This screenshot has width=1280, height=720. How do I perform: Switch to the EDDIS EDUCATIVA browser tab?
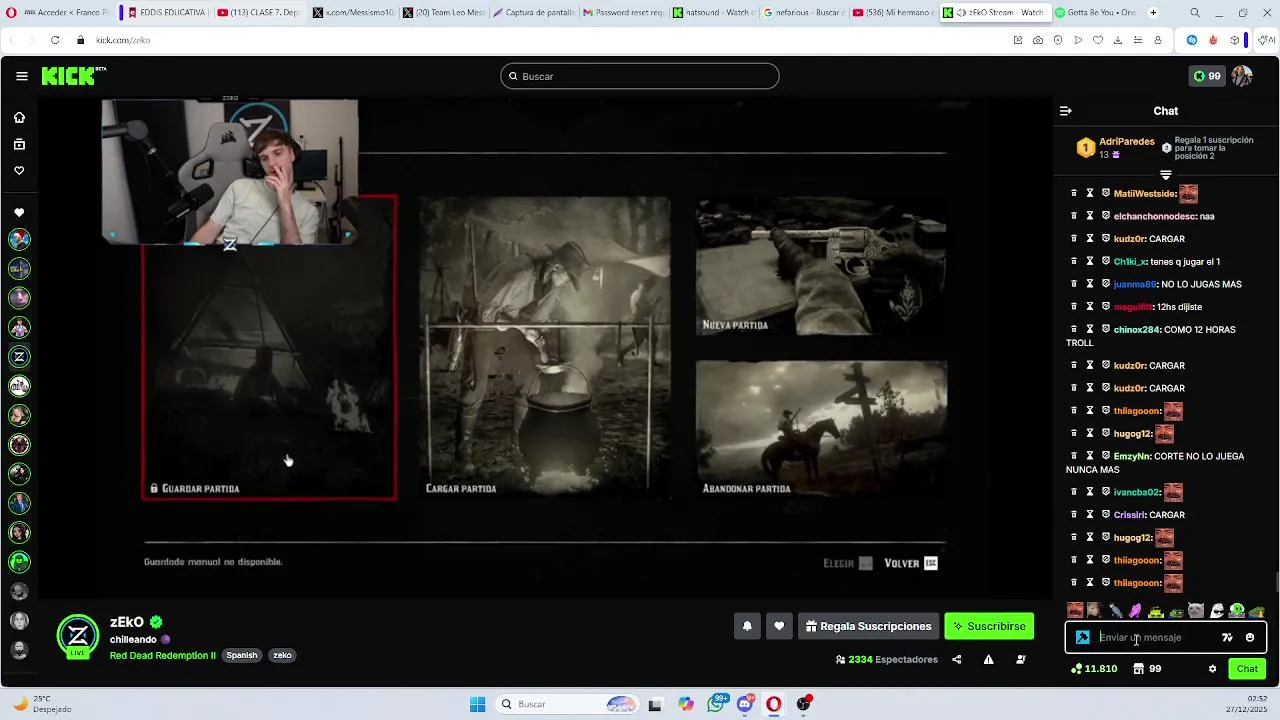pyautogui.click(x=167, y=13)
